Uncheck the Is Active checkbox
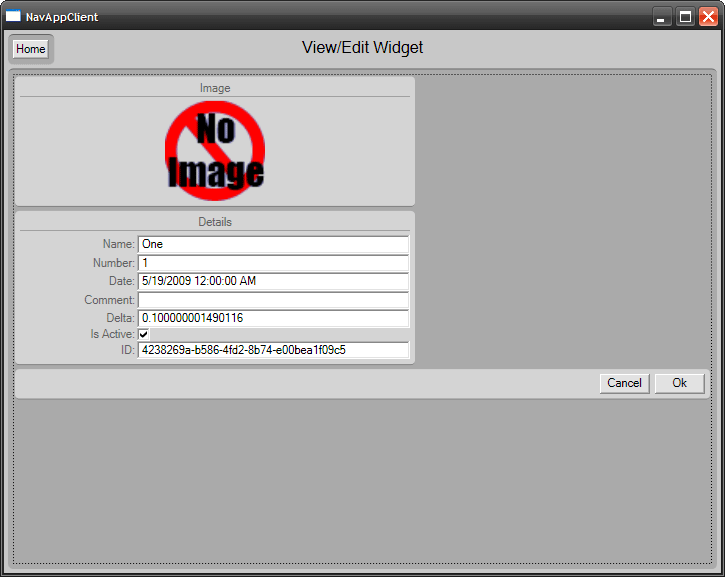Viewport: 725px width, 577px height. pyautogui.click(x=144, y=334)
